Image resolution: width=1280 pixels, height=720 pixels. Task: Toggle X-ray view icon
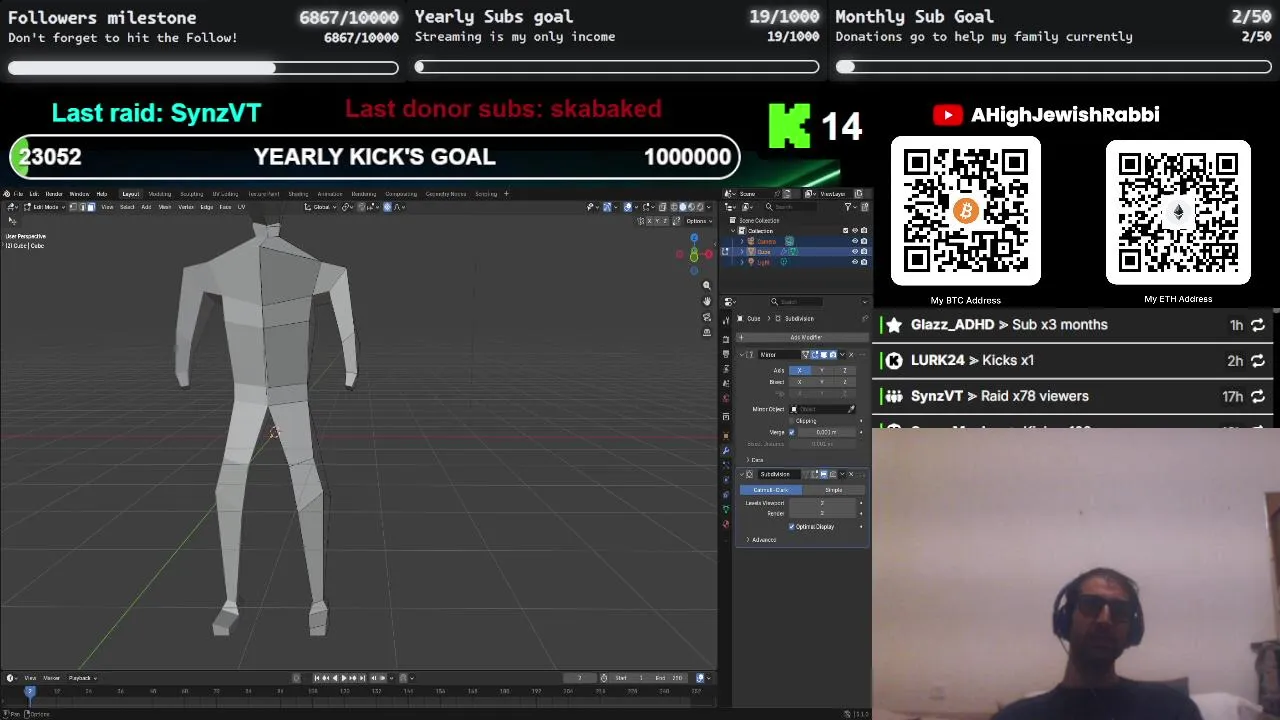click(x=662, y=207)
